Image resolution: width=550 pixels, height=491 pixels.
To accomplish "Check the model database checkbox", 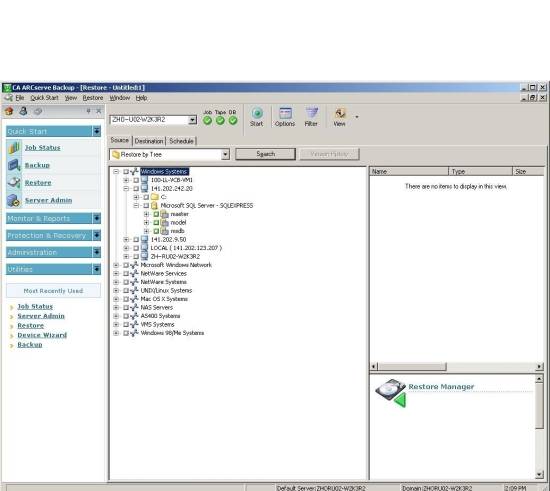I will click(x=156, y=222).
